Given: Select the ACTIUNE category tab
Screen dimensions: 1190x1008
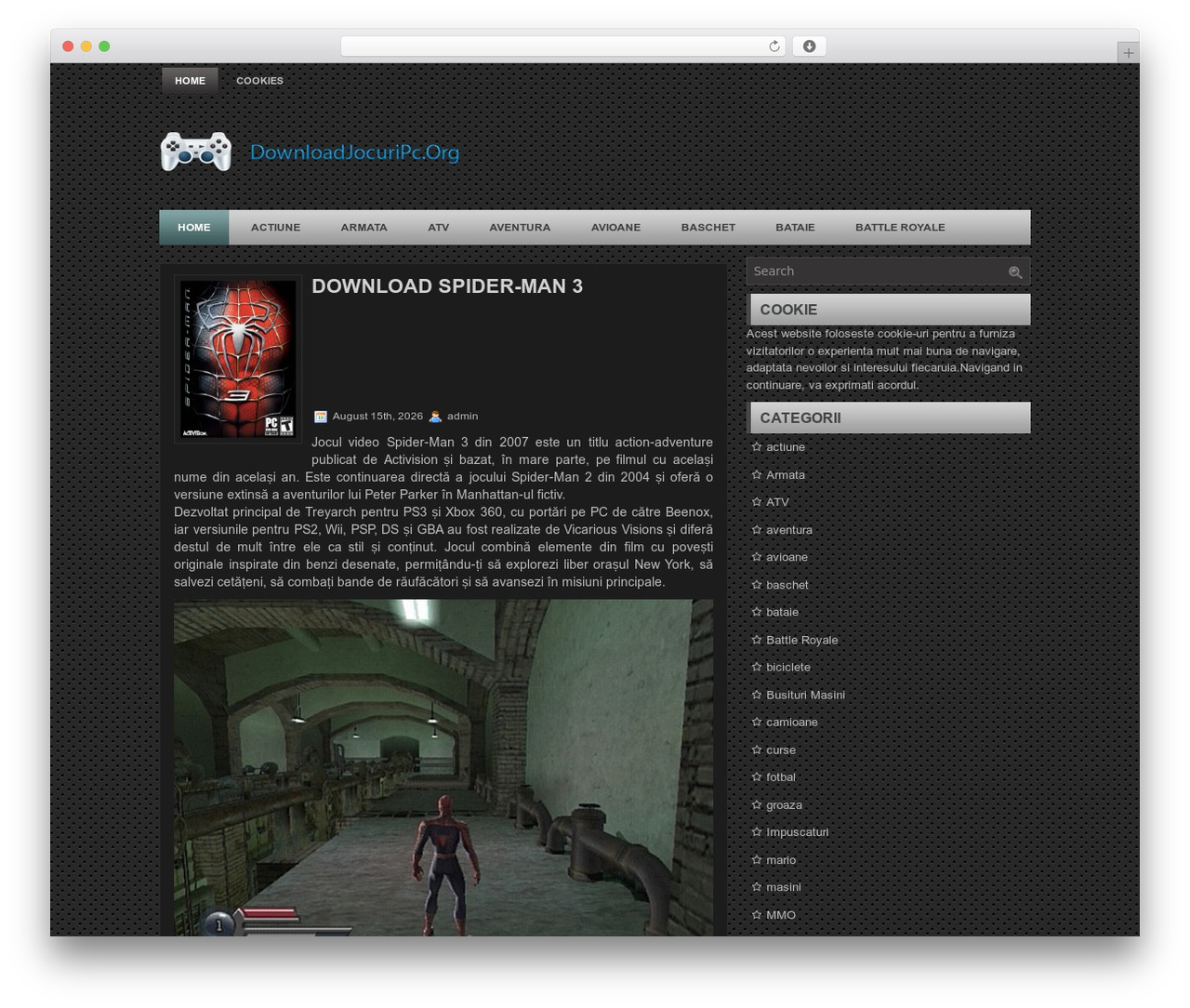Looking at the screenshot, I should [275, 228].
